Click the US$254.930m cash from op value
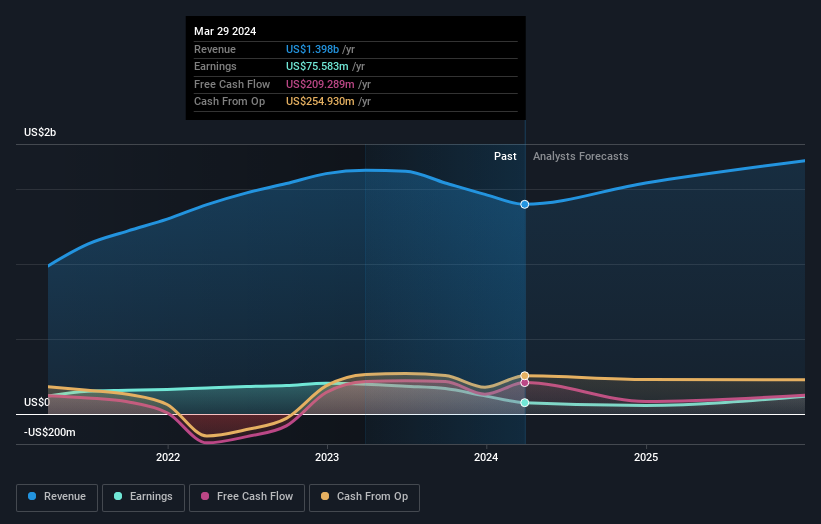Viewport: 821px width, 524px height. click(x=320, y=102)
